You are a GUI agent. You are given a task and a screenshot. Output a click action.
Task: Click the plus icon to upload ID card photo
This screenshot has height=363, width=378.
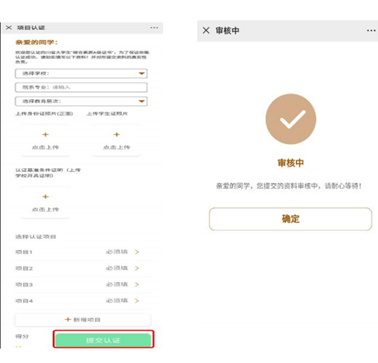click(45, 134)
